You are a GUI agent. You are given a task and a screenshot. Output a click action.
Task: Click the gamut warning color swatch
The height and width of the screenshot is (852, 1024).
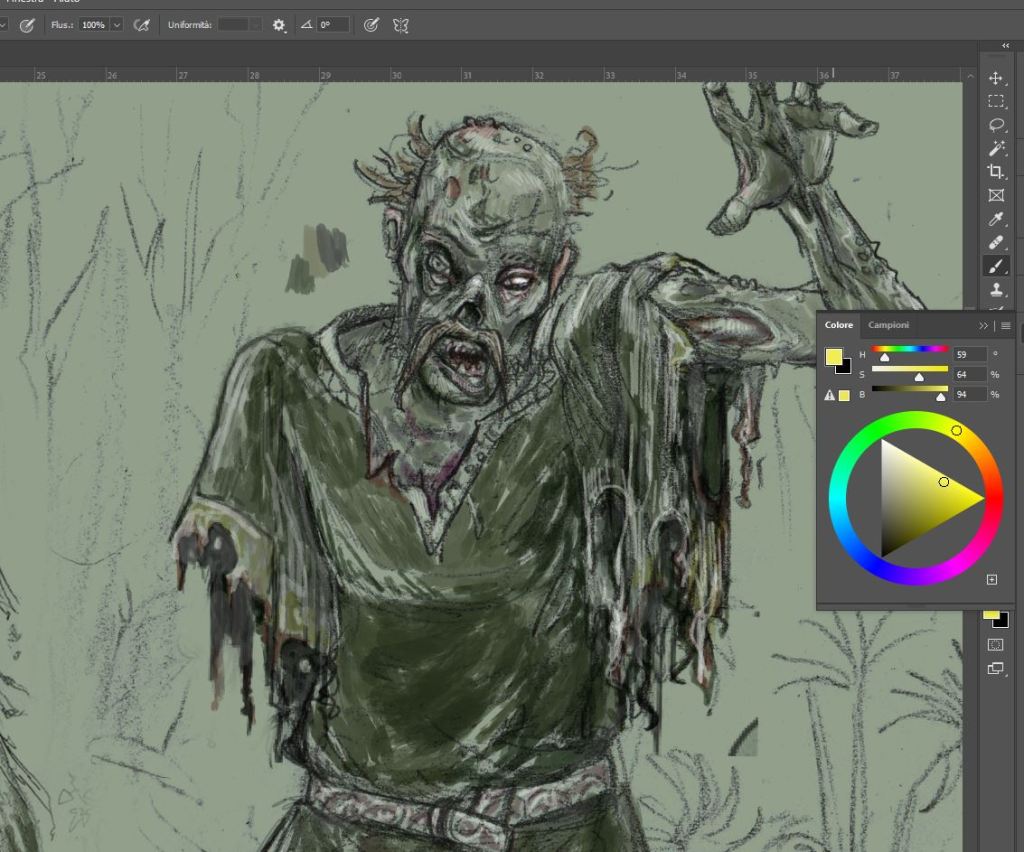pyautogui.click(x=844, y=395)
